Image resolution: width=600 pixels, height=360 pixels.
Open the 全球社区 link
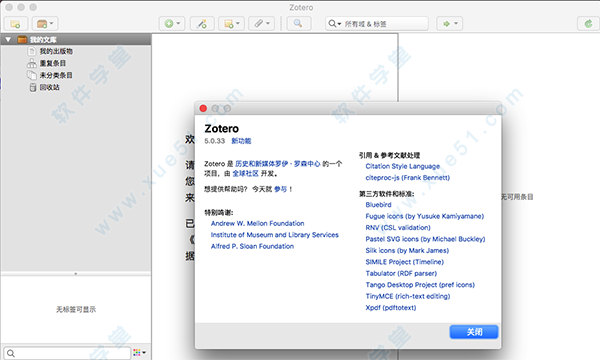[245, 174]
